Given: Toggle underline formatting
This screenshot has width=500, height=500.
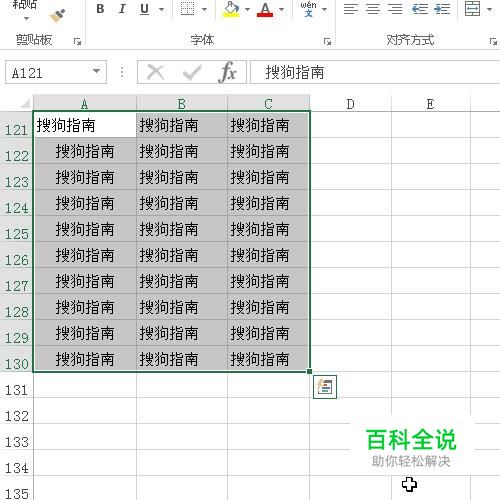Looking at the screenshot, I should point(144,9).
